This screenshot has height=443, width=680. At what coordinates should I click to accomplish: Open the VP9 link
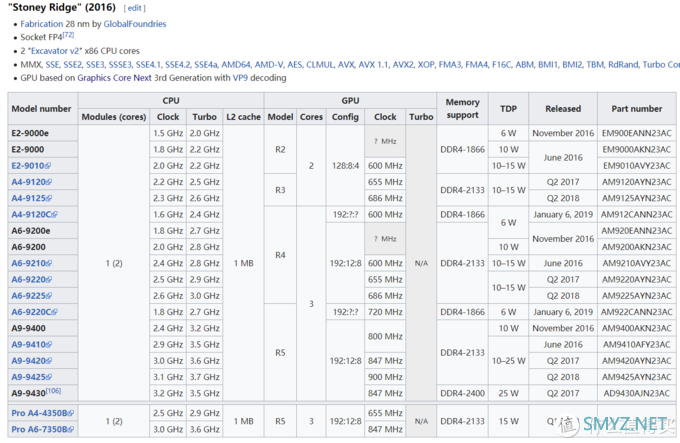point(240,78)
